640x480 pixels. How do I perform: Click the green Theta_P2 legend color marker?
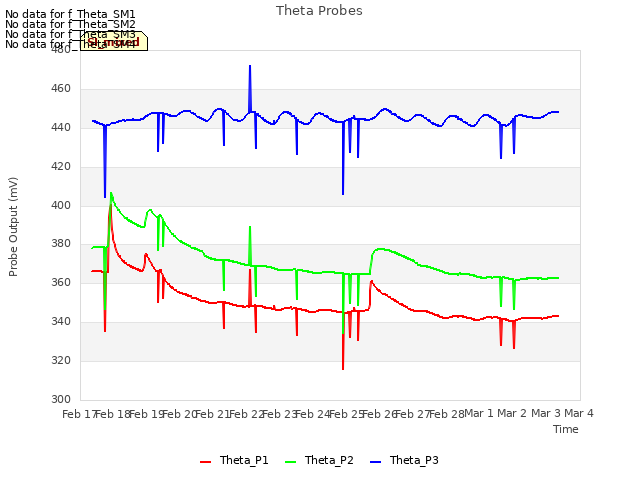[x=290, y=462]
